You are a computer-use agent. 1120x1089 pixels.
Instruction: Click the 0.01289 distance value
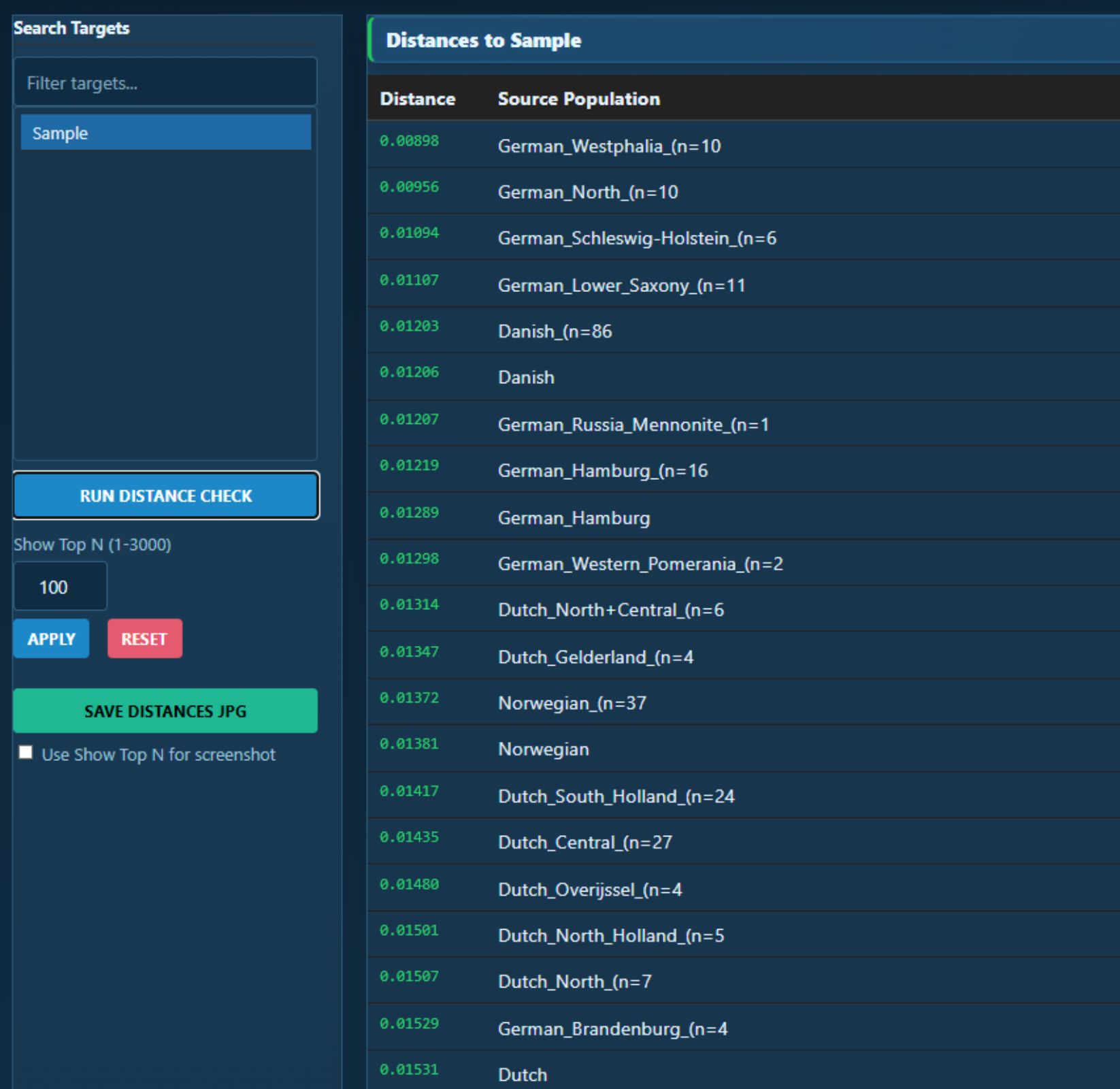pos(409,513)
